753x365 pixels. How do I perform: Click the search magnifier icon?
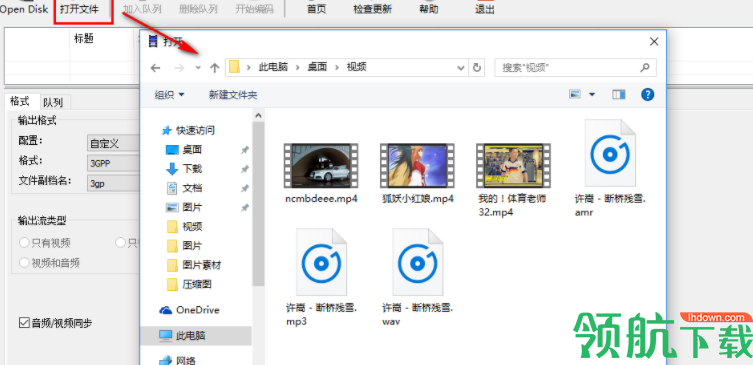pyautogui.click(x=646, y=67)
